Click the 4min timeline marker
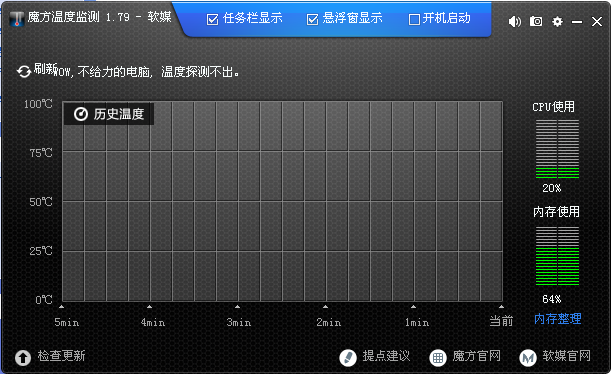The height and width of the screenshot is (374, 611). 153,322
